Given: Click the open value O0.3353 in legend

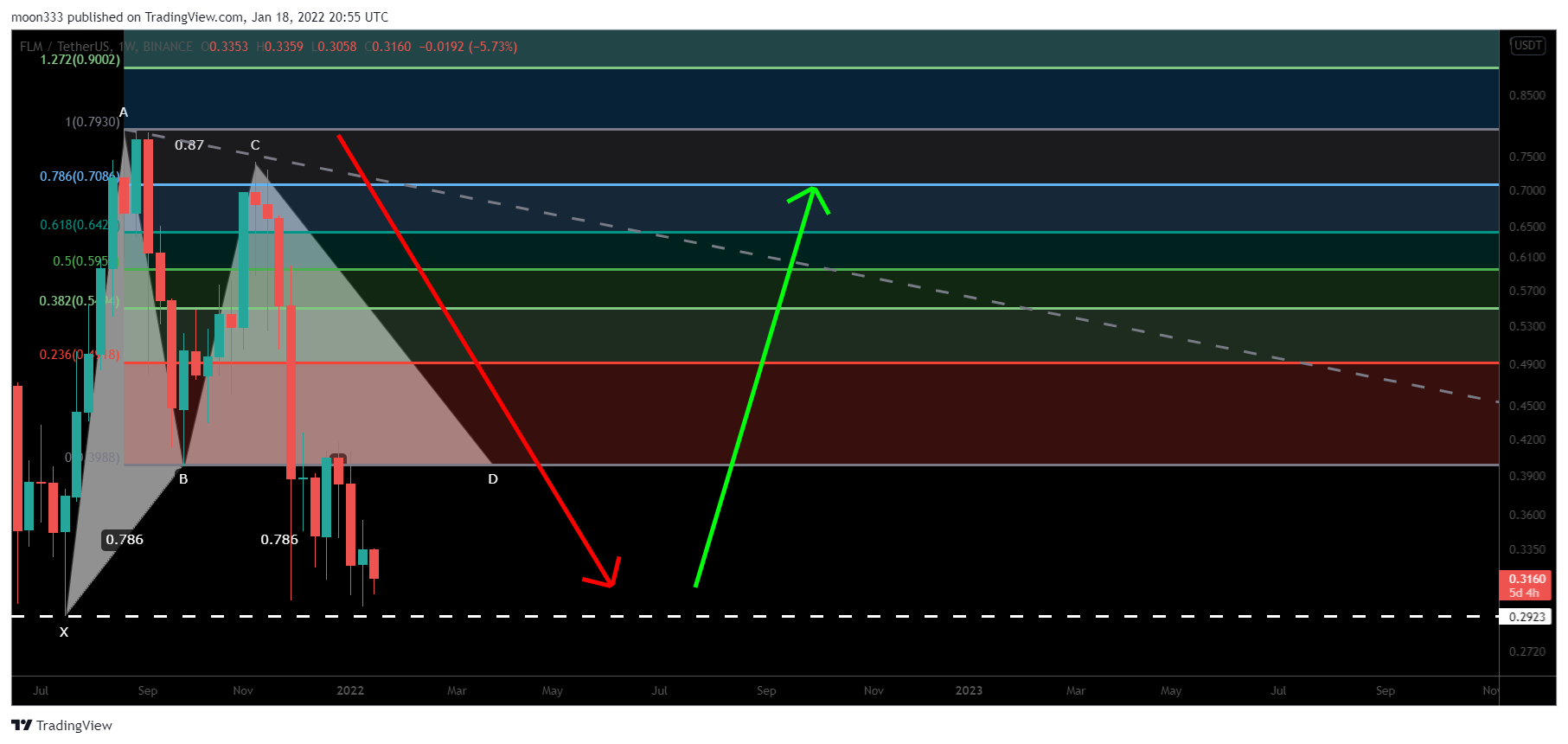Looking at the screenshot, I should [x=225, y=47].
